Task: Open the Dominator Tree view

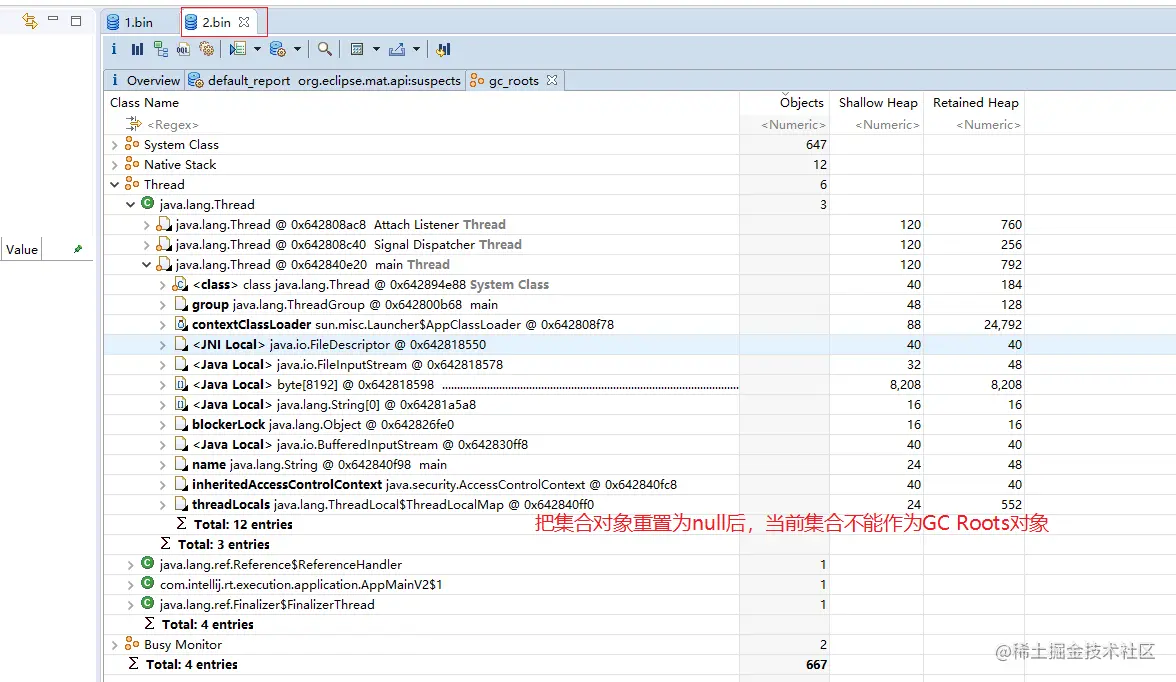Action: 160,49
